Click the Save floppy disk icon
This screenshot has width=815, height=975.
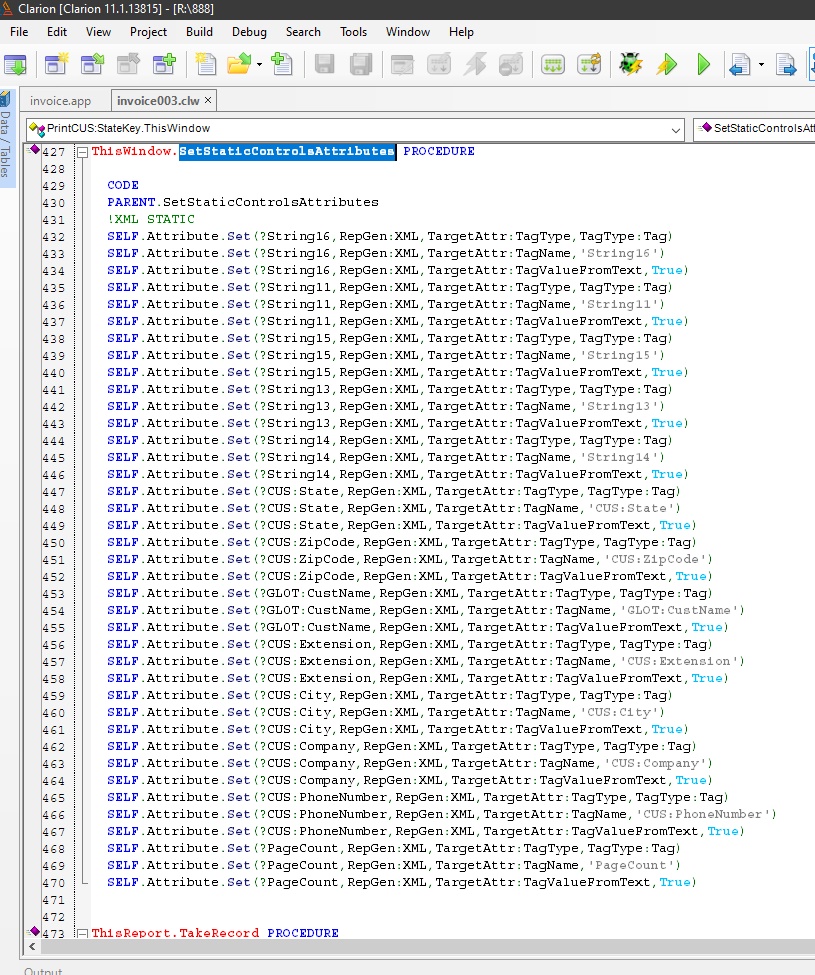pos(324,65)
